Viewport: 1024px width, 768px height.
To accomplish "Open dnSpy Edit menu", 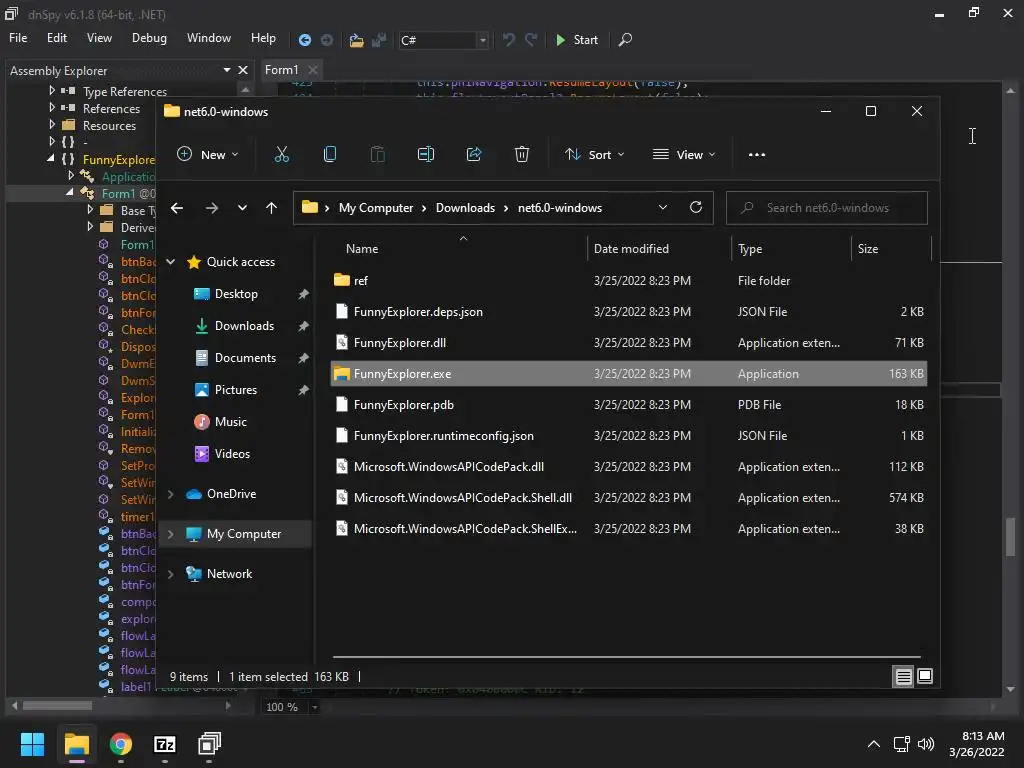I will click(x=57, y=38).
